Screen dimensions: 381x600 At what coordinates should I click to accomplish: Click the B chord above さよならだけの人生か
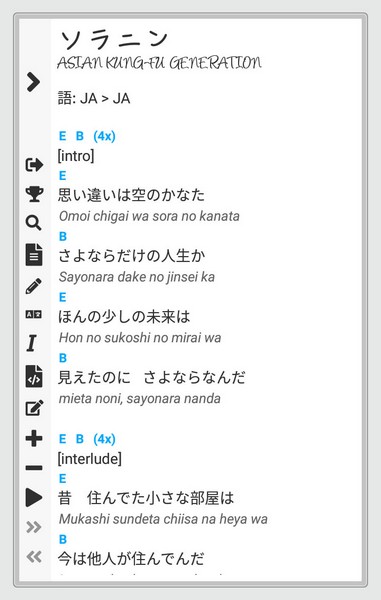pos(63,236)
